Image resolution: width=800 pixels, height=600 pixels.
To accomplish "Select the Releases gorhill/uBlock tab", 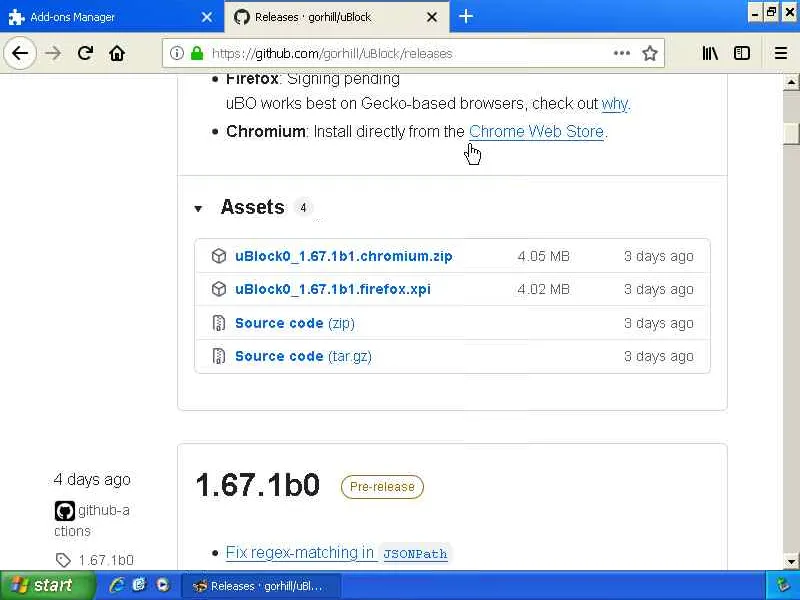I will click(337, 17).
